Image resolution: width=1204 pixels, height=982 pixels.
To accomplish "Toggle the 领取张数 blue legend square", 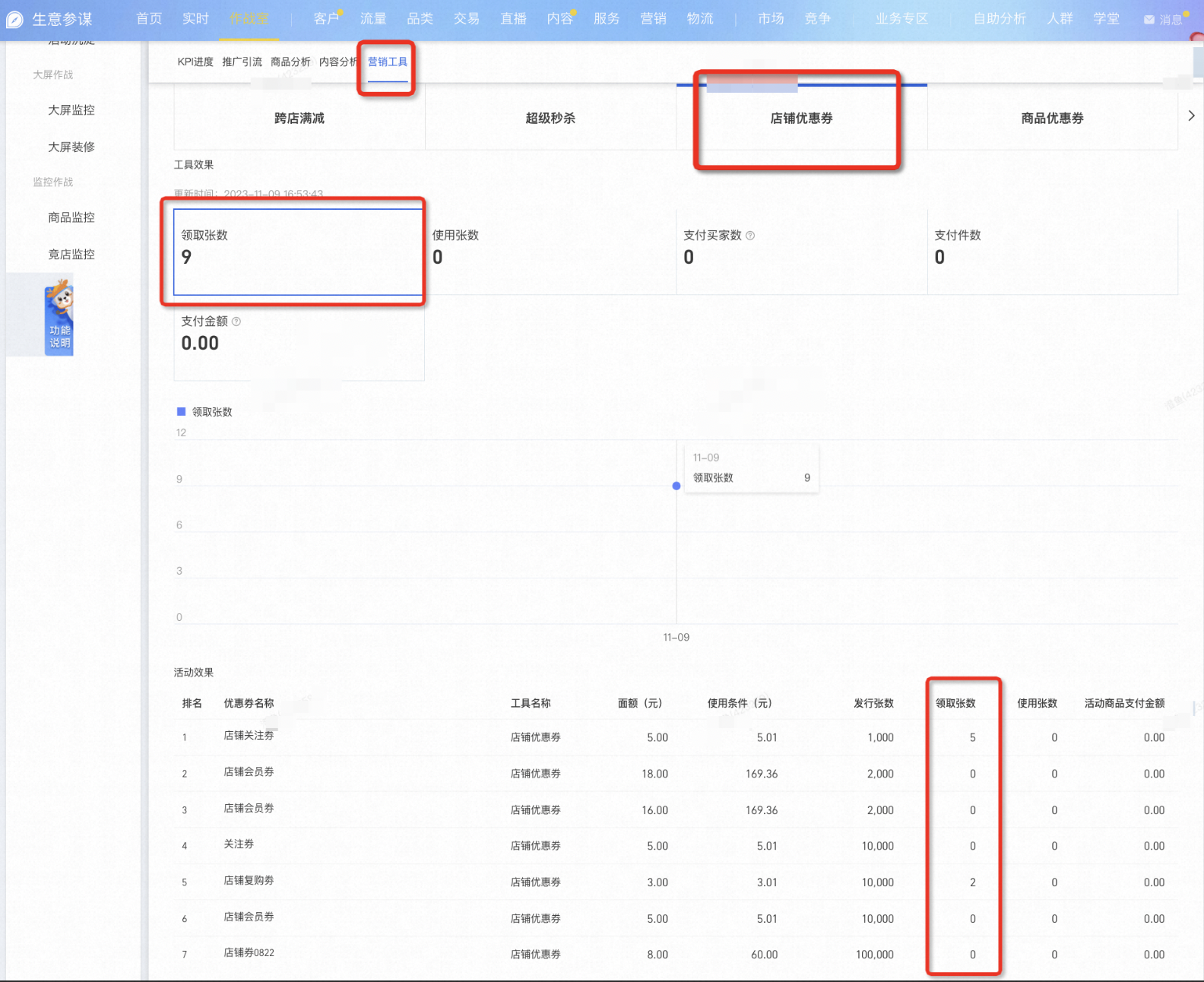I will (181, 411).
